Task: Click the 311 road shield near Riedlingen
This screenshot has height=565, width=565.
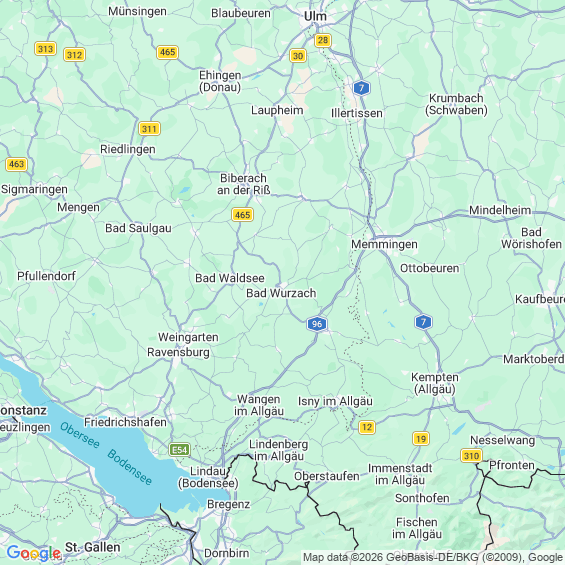Action: point(150,129)
